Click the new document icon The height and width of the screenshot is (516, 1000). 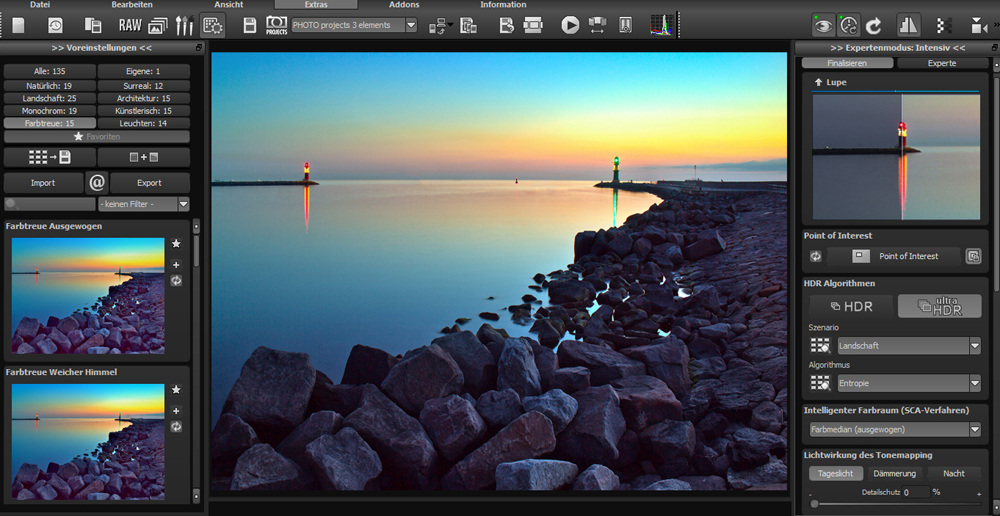pyautogui.click(x=18, y=25)
